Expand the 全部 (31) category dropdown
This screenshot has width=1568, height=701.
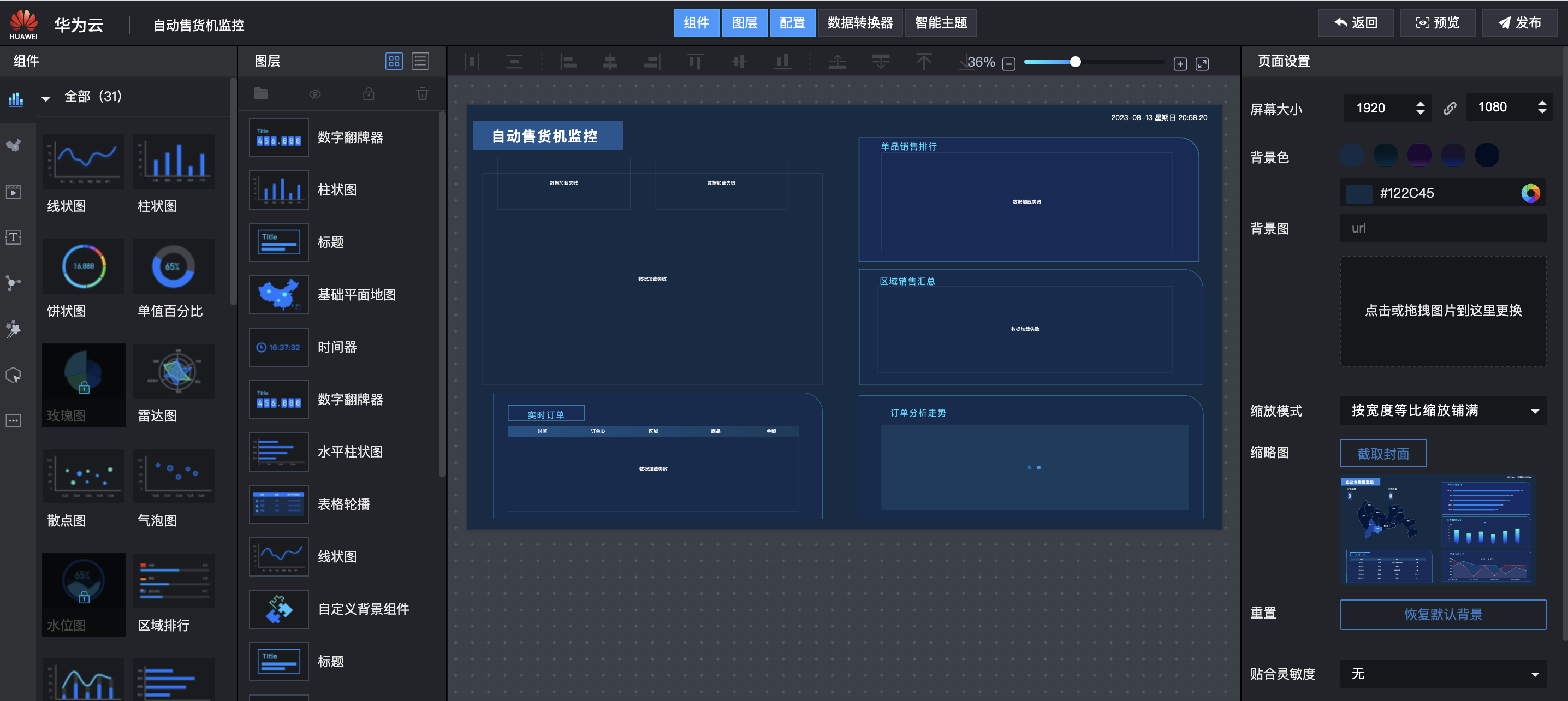46,97
